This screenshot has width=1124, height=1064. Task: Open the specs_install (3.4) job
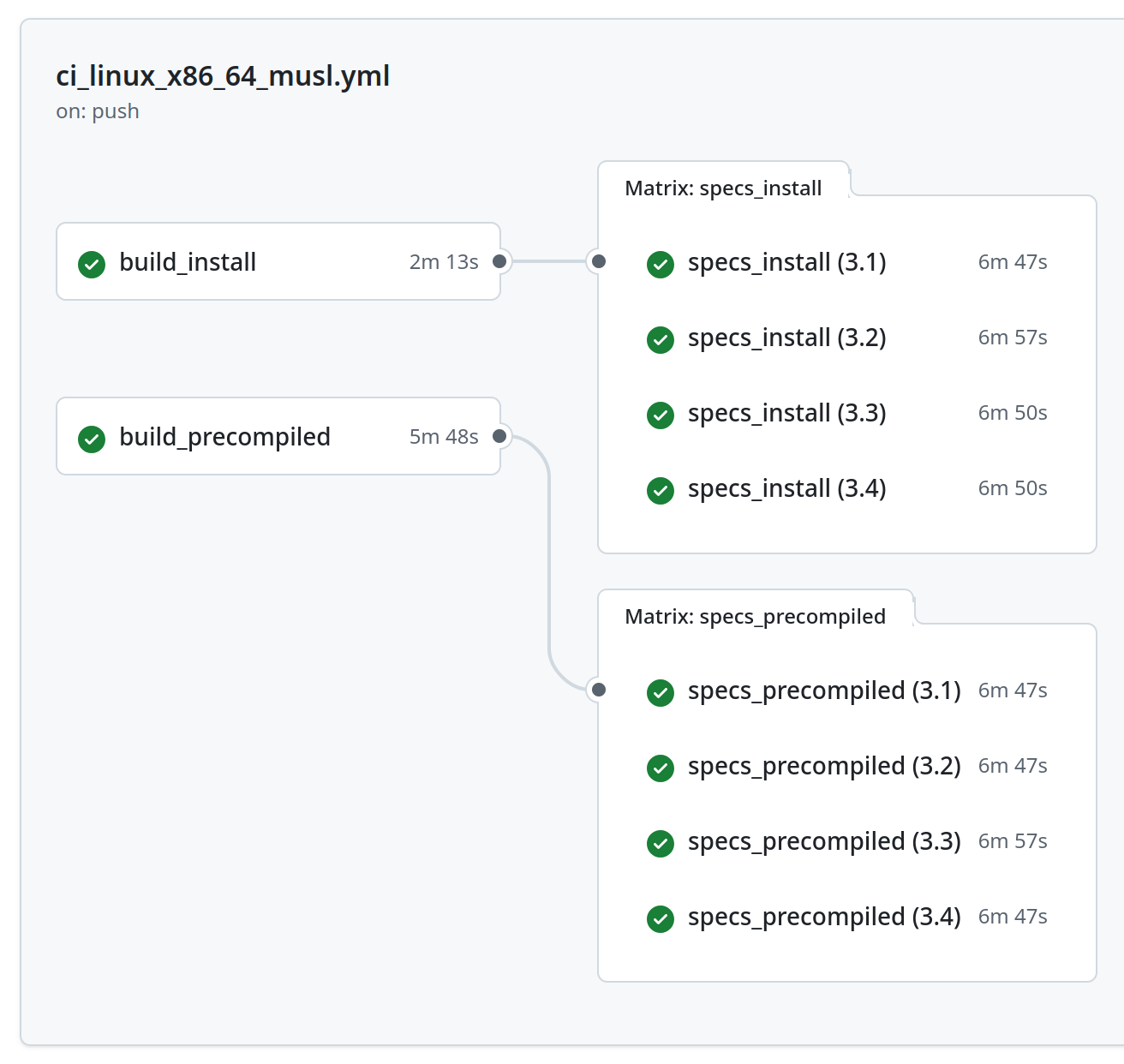[x=847, y=488]
